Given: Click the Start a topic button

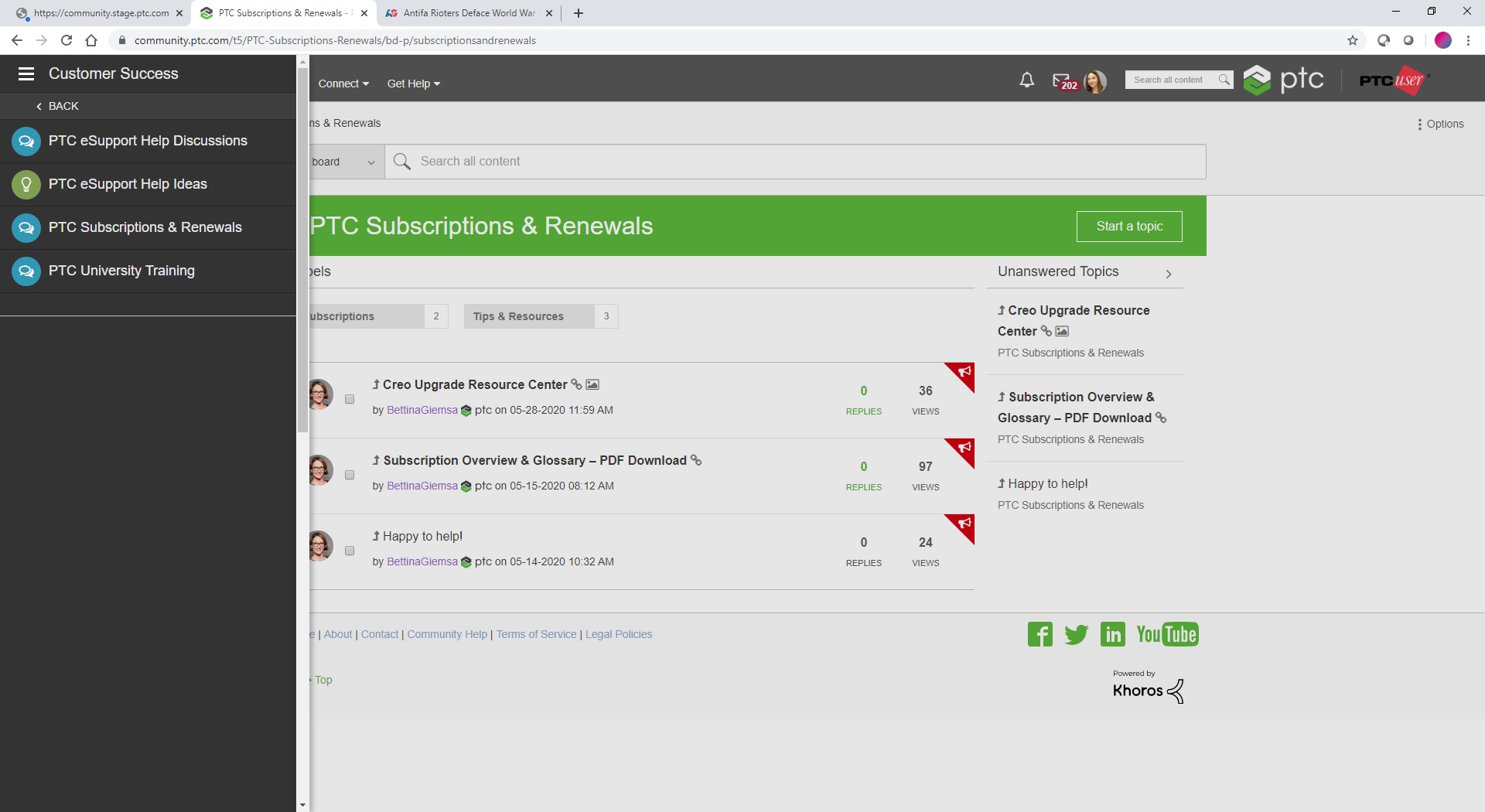Looking at the screenshot, I should tap(1128, 226).
